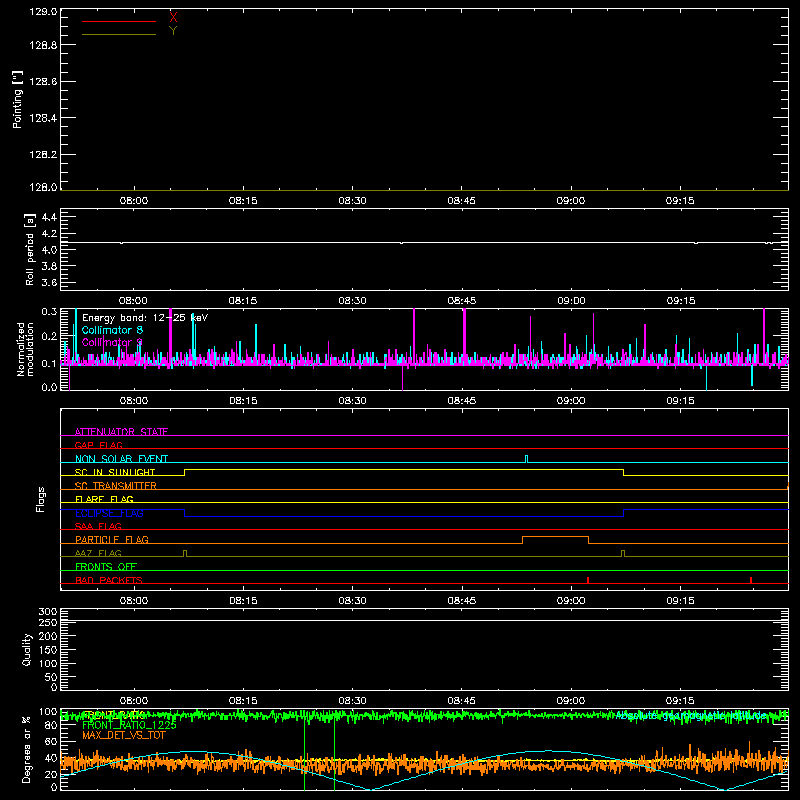The height and width of the screenshot is (800, 800).
Task: Click the white Quality line at 250
Action: click(x=424, y=620)
